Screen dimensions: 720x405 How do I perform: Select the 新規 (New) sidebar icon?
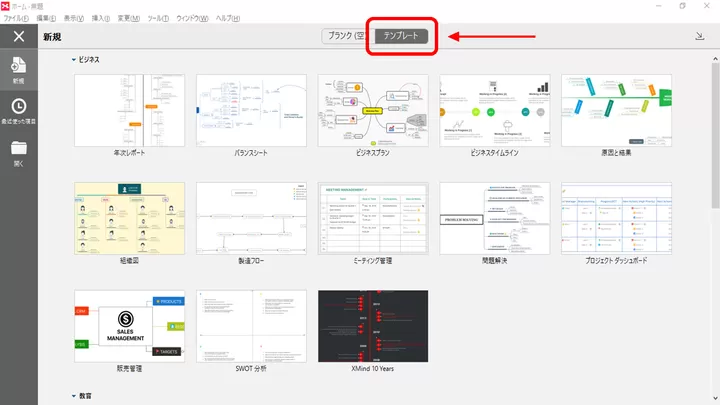point(18,69)
